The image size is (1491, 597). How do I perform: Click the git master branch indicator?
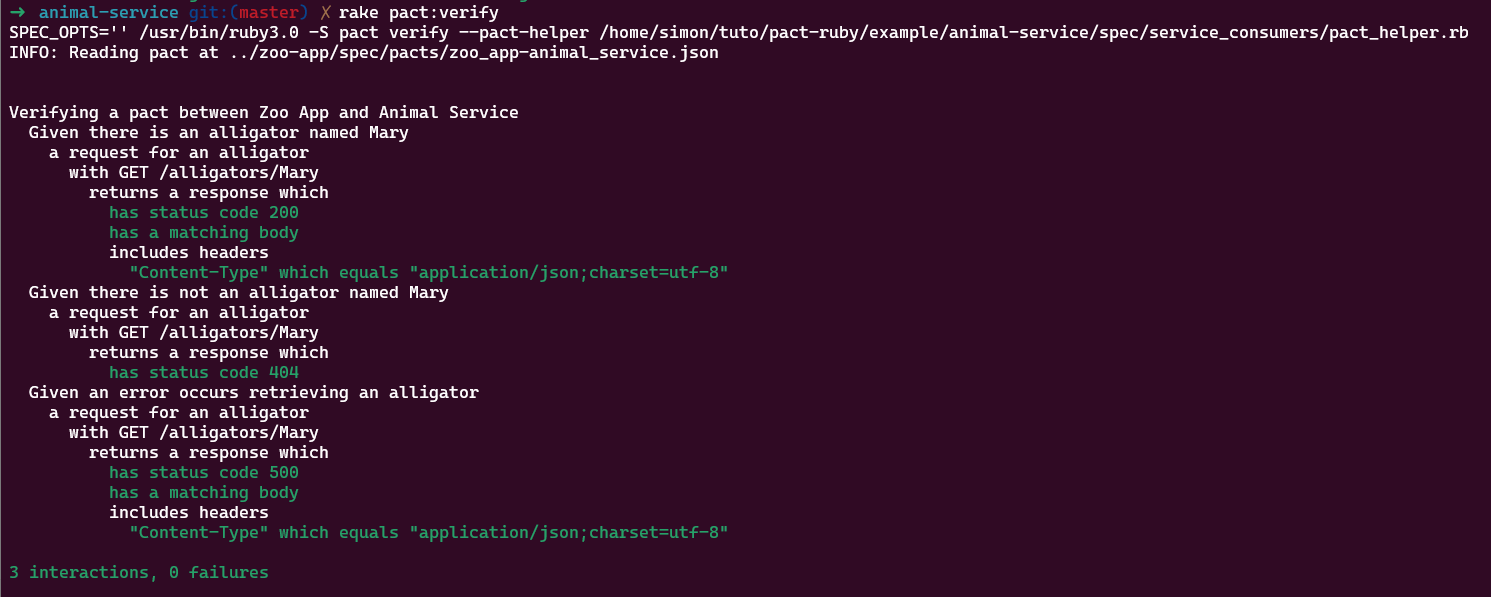250,13
